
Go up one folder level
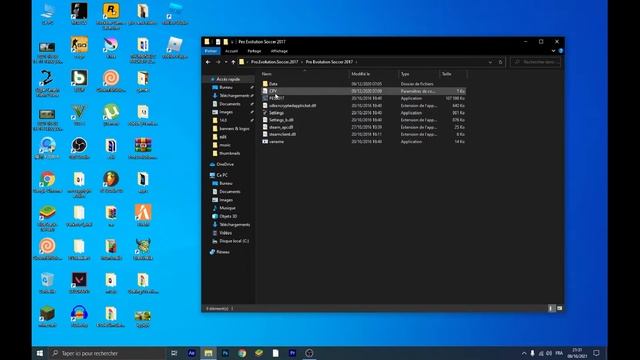[x=233, y=62]
